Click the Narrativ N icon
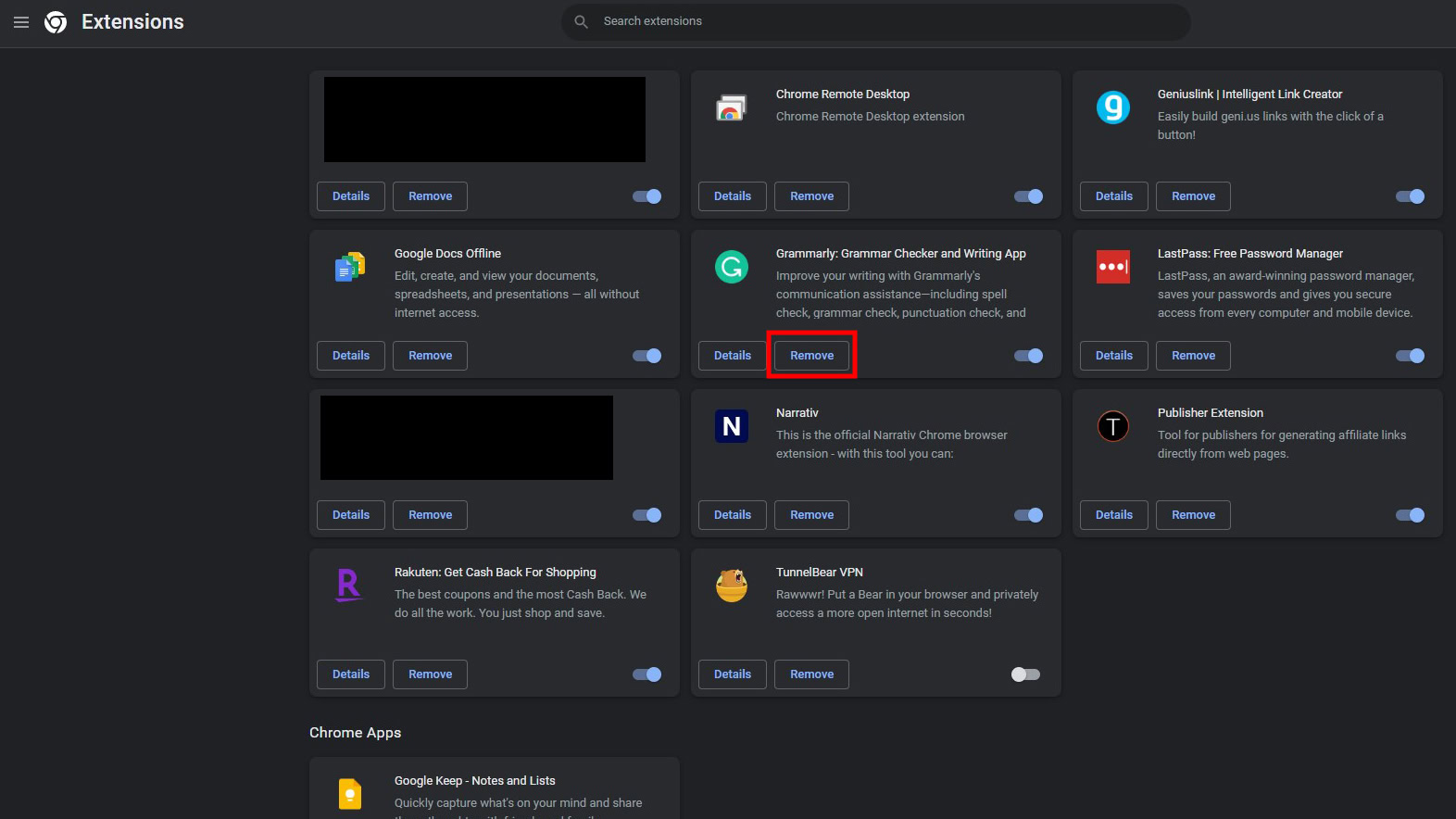The width and height of the screenshot is (1456, 819). click(732, 426)
